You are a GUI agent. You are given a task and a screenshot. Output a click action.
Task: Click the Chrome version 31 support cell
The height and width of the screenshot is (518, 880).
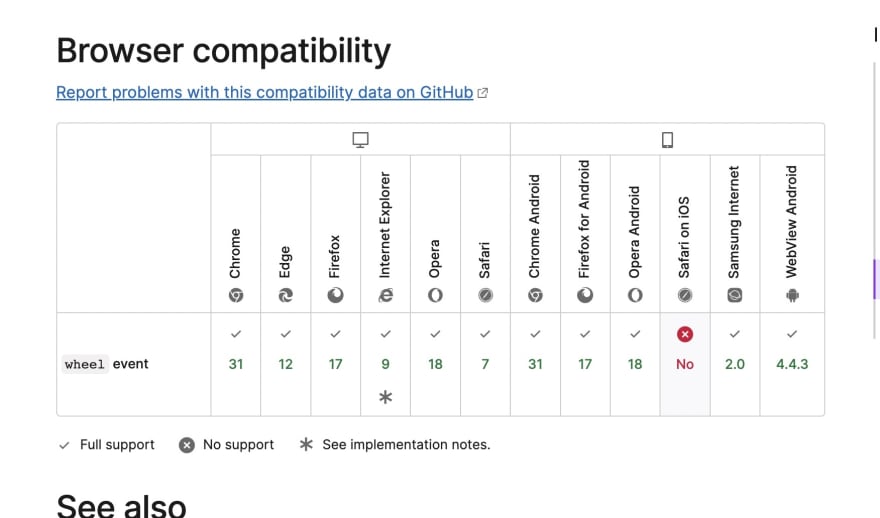[x=236, y=364]
